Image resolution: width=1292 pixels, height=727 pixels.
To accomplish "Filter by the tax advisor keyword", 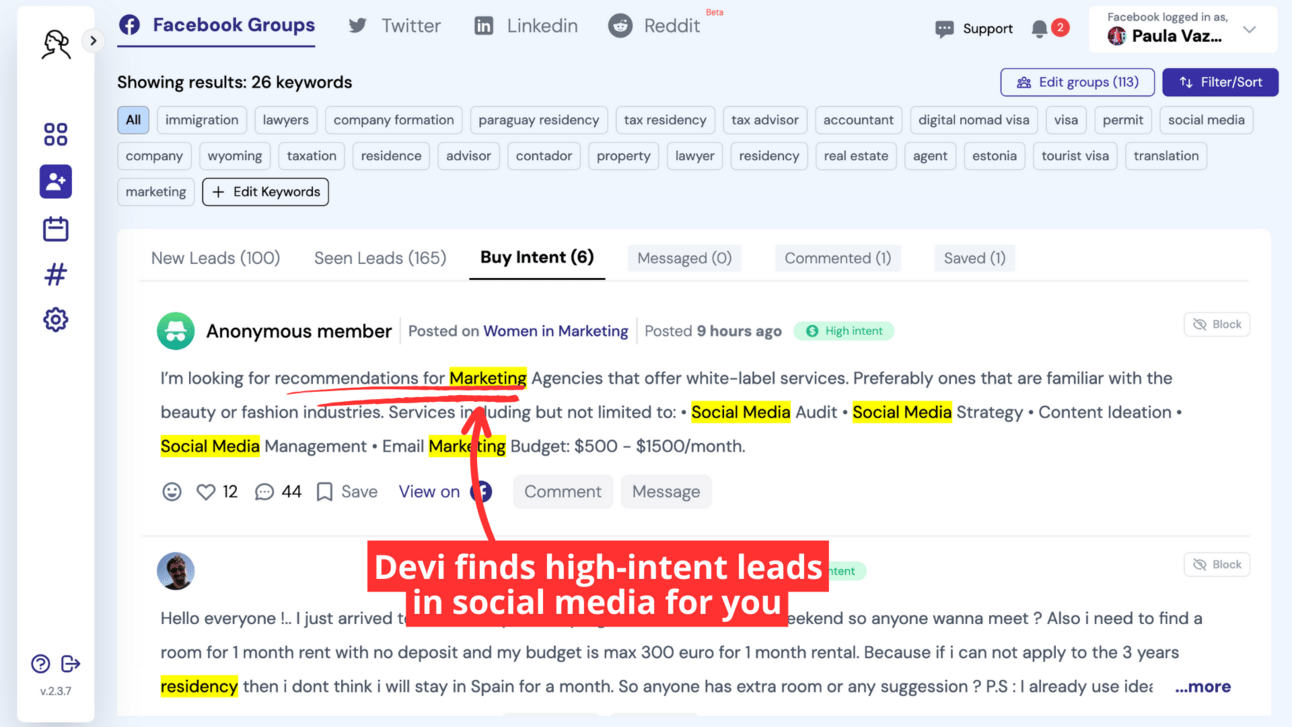I will coord(765,120).
